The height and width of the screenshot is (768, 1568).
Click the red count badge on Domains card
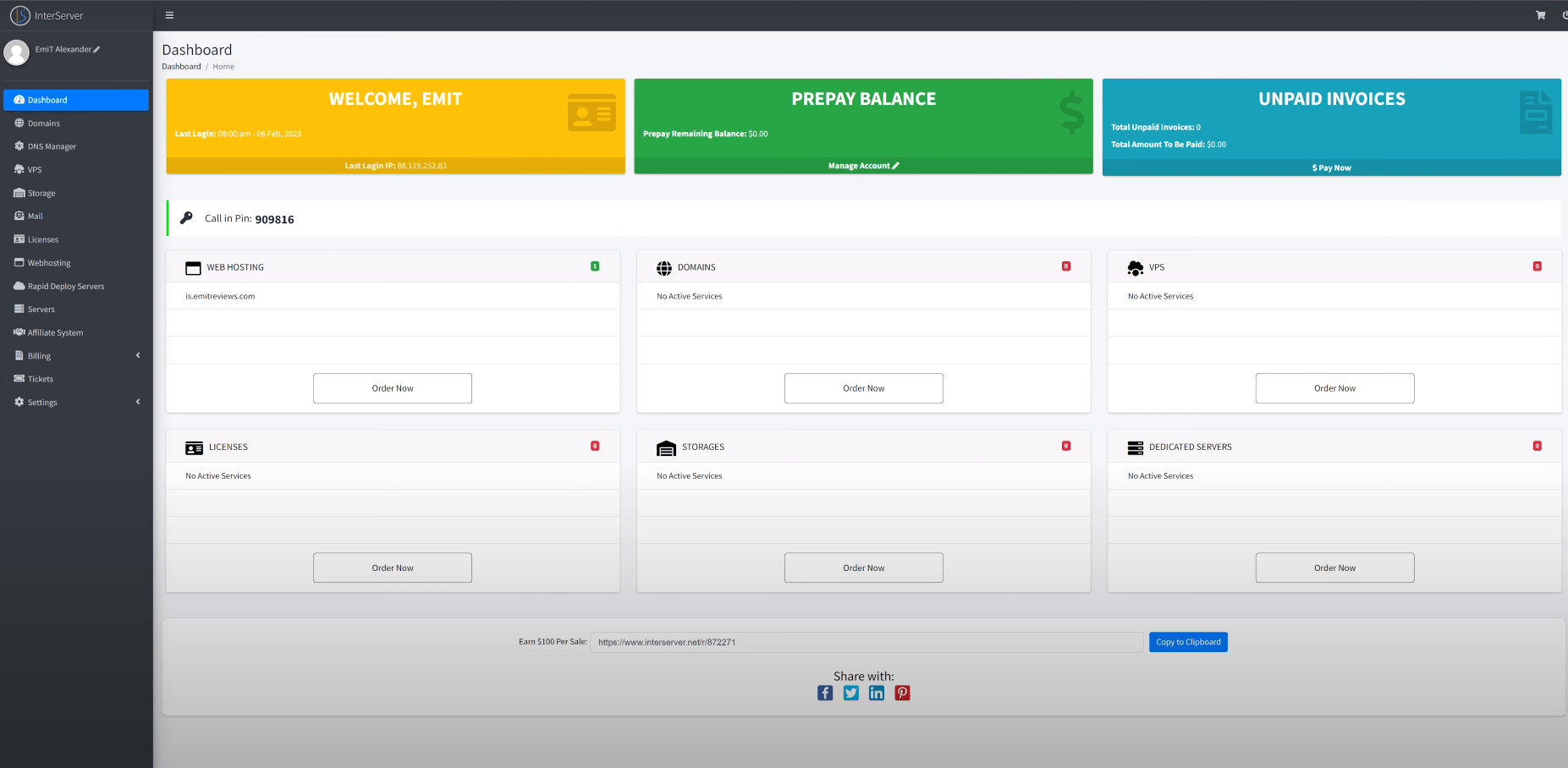click(1066, 266)
